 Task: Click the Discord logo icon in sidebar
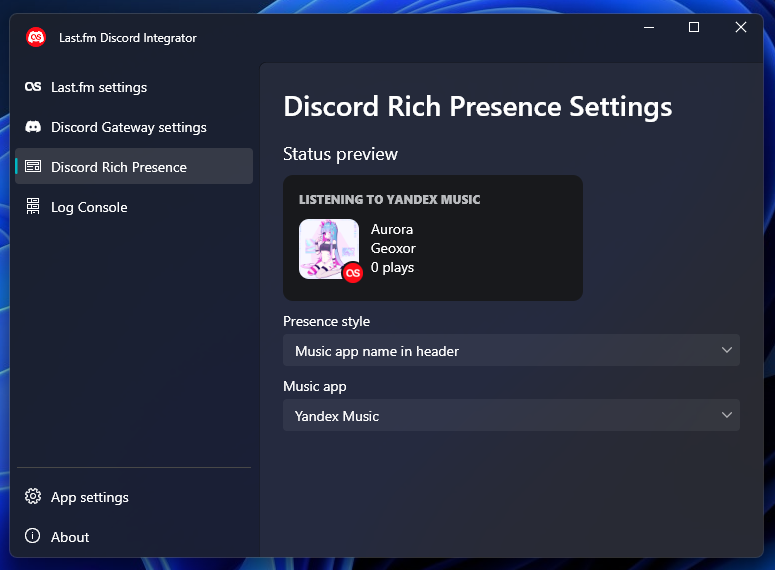33,127
